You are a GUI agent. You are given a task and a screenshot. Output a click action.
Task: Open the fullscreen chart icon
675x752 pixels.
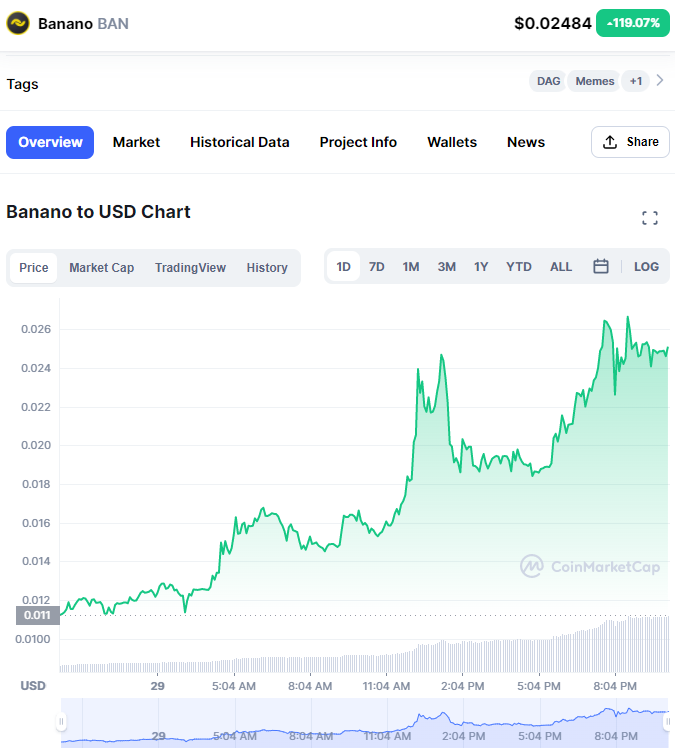point(650,218)
